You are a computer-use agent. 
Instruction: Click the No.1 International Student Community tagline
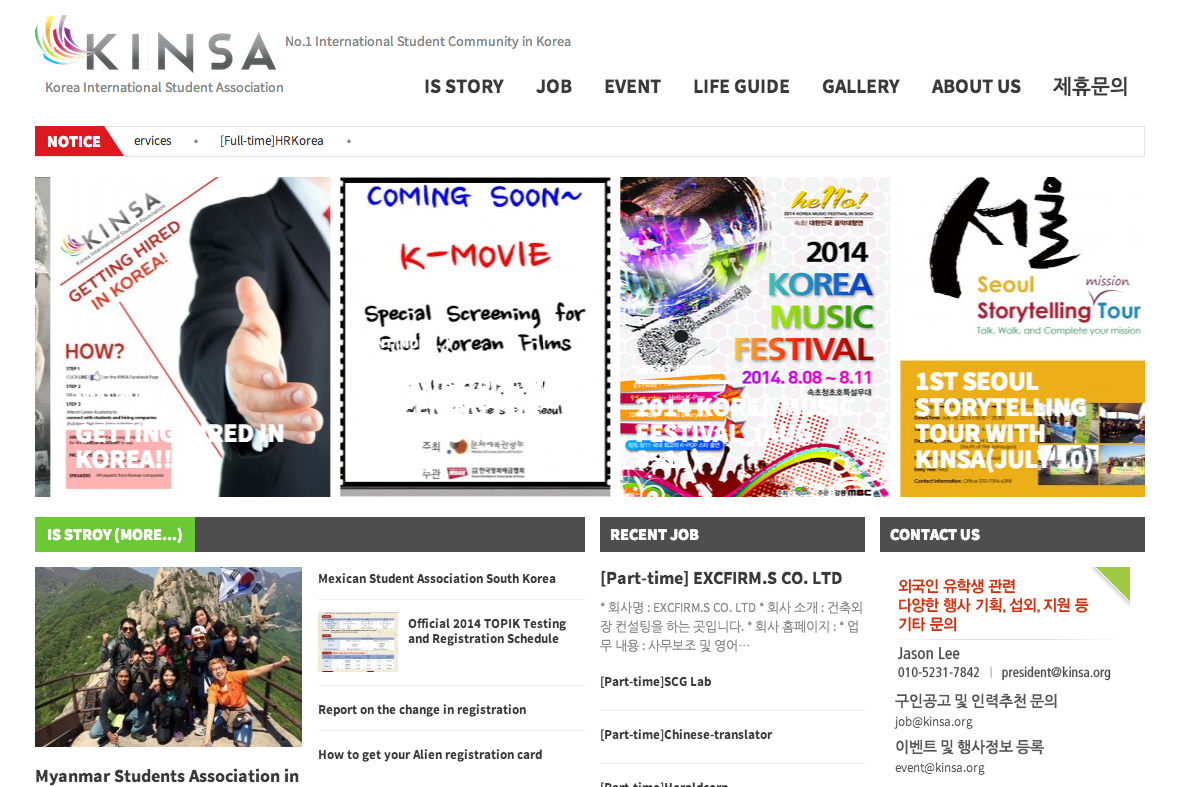tap(427, 41)
